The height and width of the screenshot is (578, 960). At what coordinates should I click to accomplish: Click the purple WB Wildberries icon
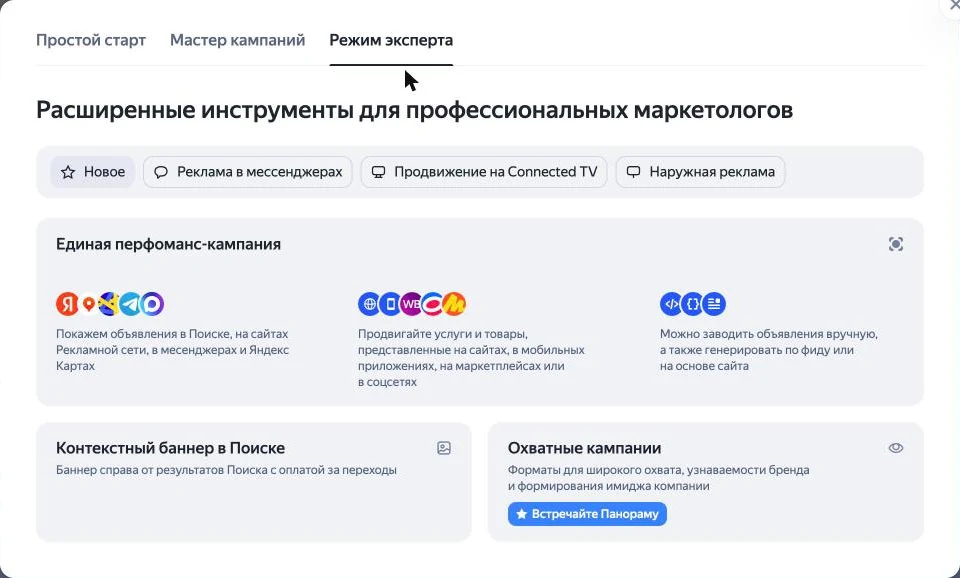point(411,304)
